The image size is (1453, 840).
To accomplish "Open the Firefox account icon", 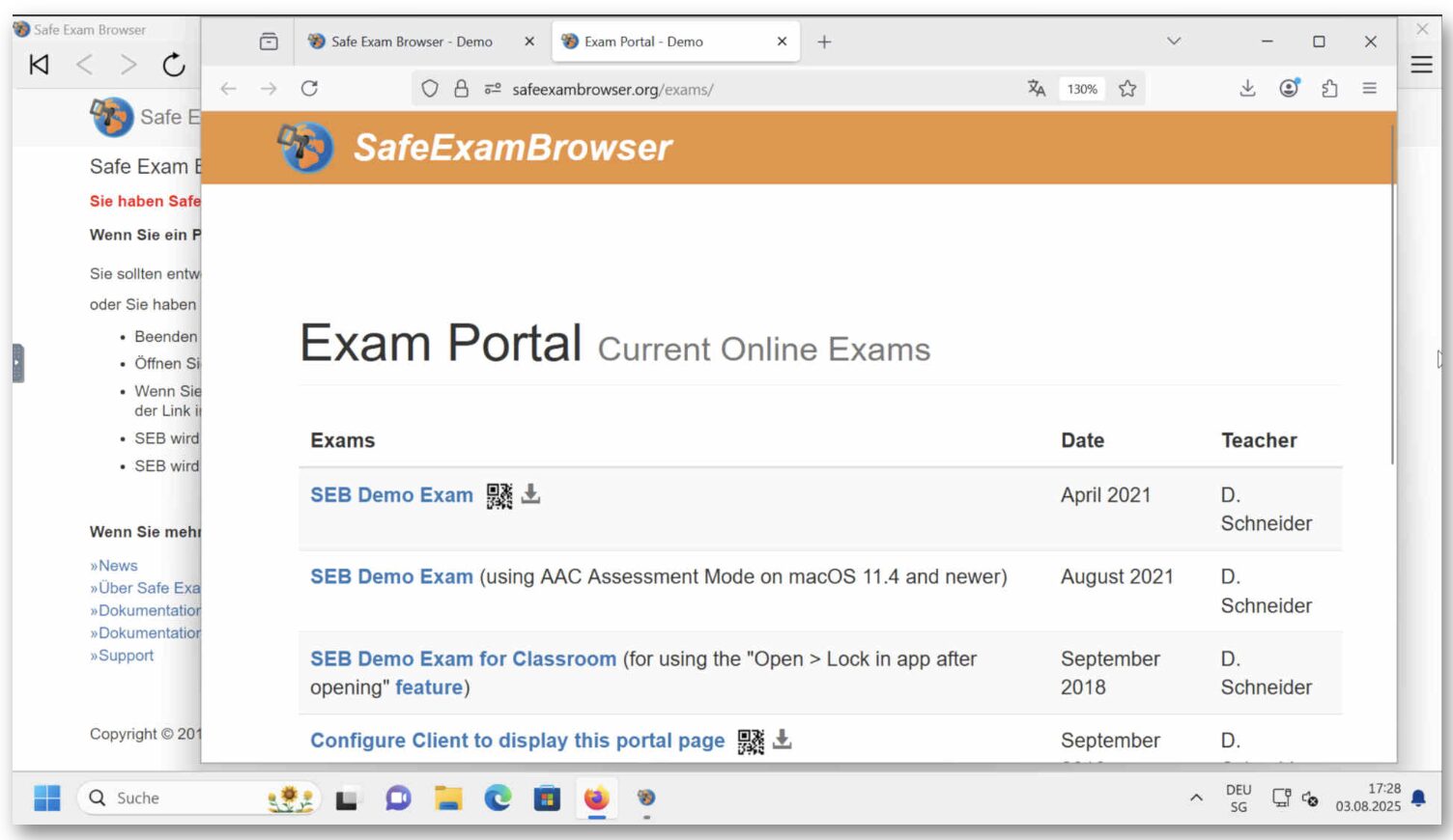I will [x=1289, y=89].
